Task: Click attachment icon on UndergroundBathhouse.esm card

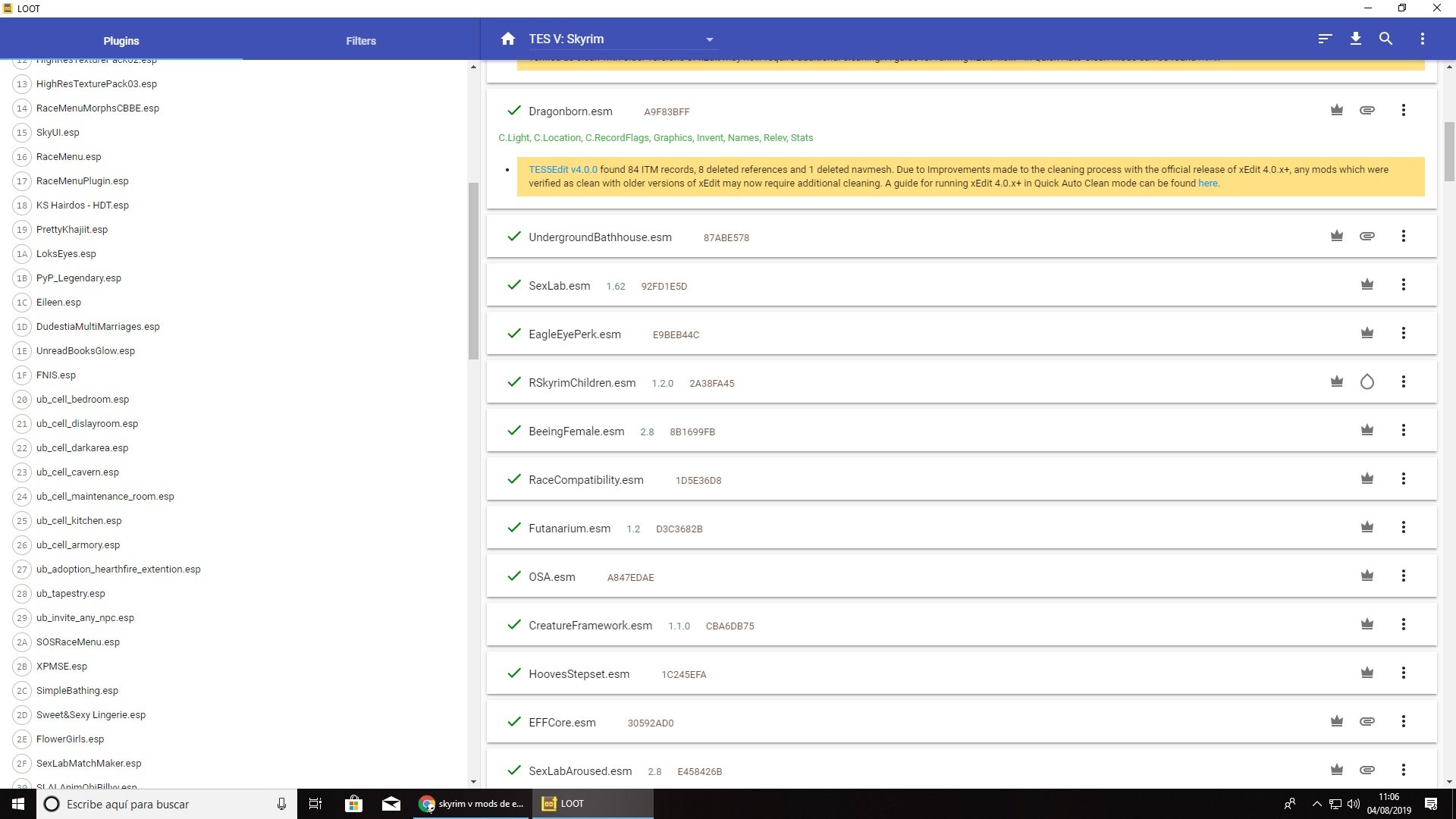Action: coord(1367,236)
